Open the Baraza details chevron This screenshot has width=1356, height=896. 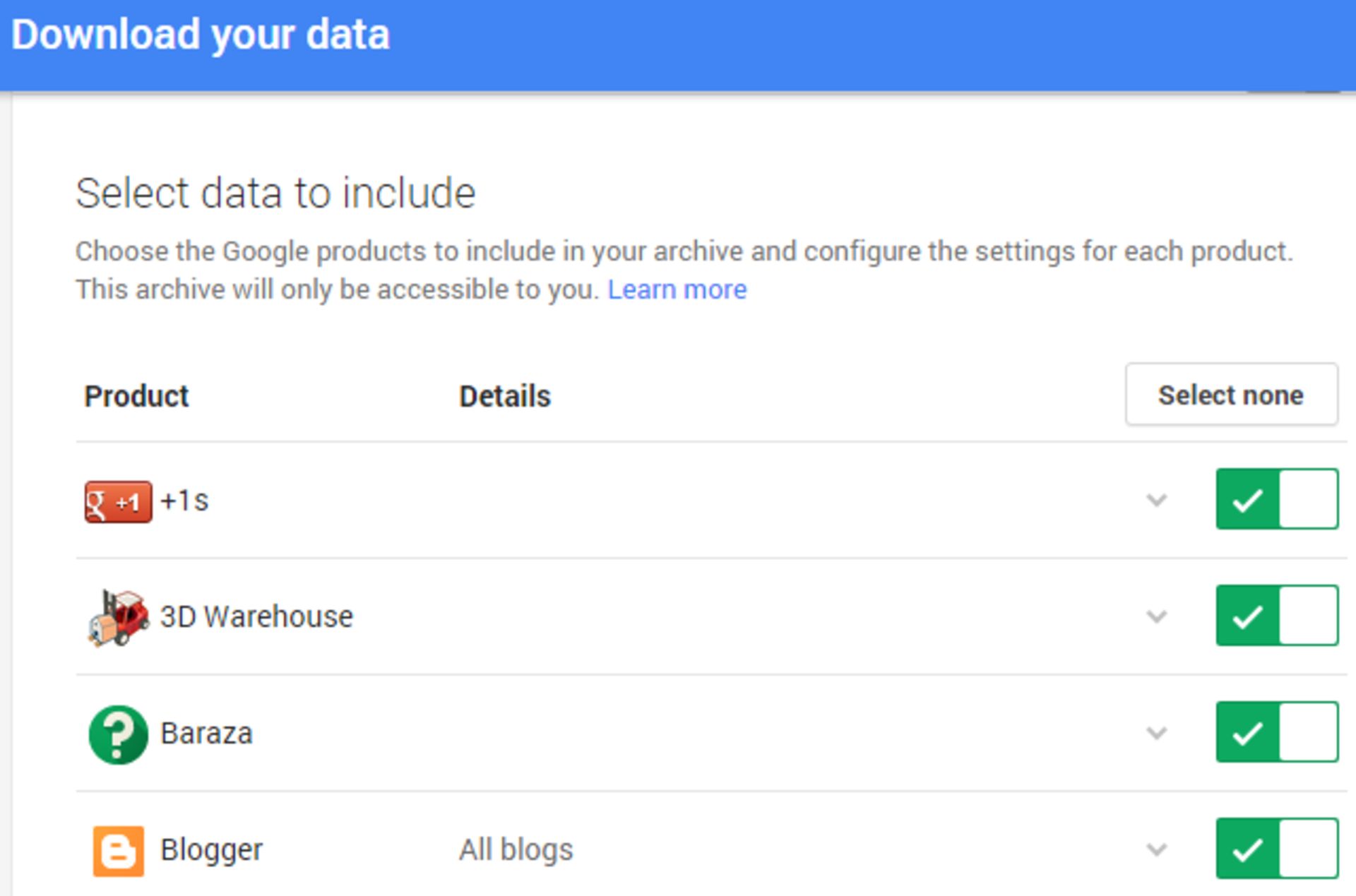pyautogui.click(x=1156, y=733)
